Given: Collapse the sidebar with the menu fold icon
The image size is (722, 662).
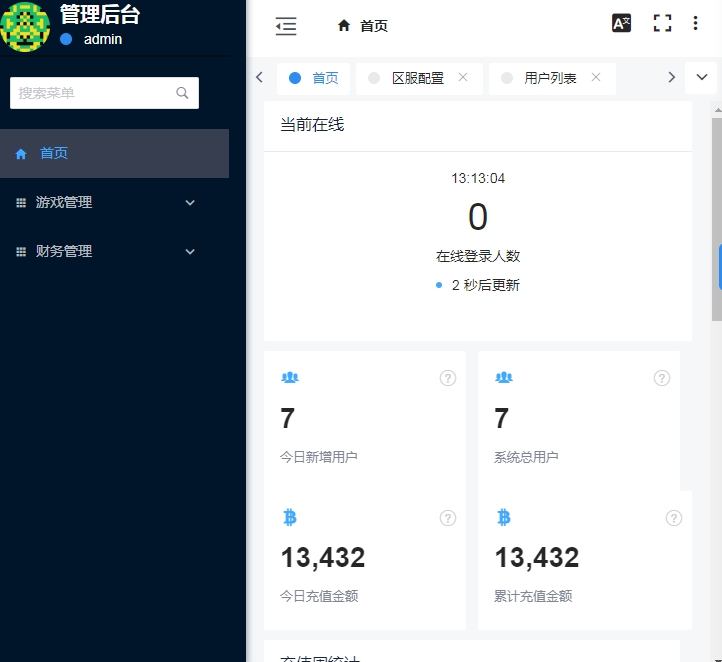Looking at the screenshot, I should point(286,26).
